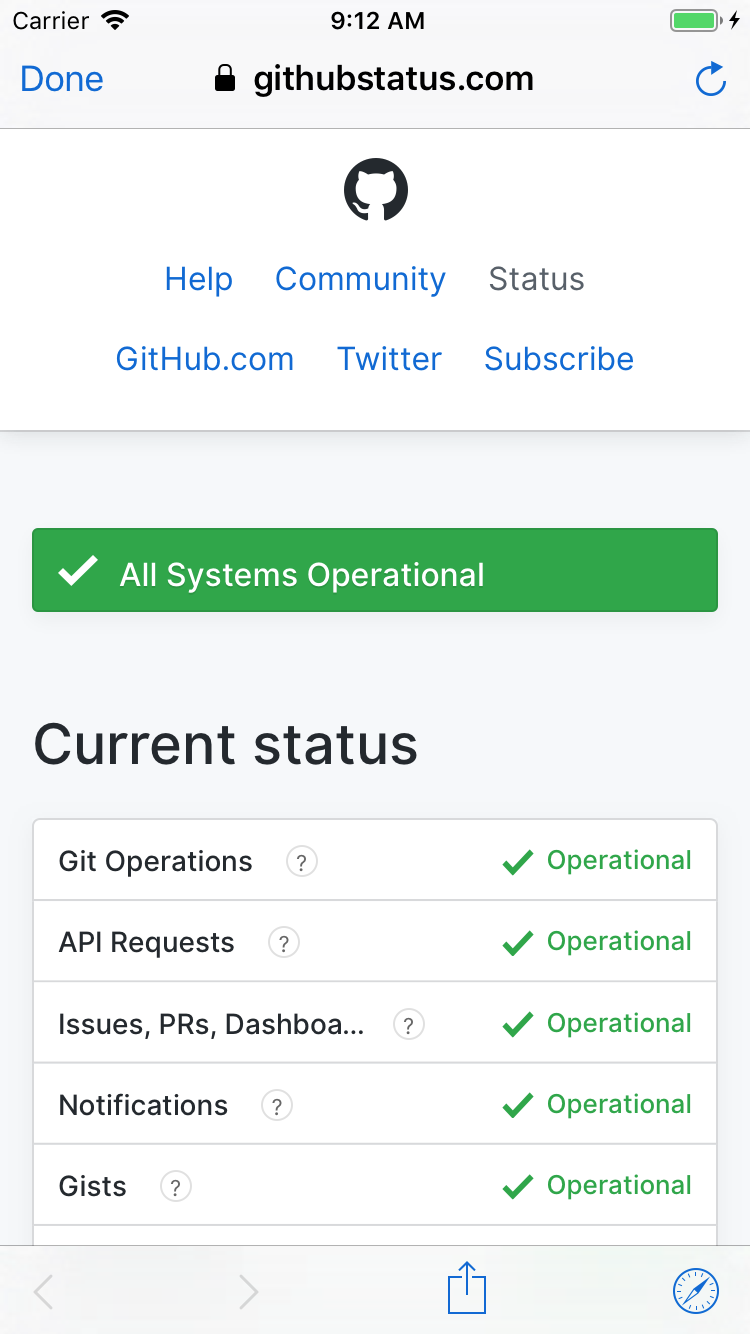Open help tooltip for Notifications
This screenshot has height=1334, width=750.
(277, 1105)
